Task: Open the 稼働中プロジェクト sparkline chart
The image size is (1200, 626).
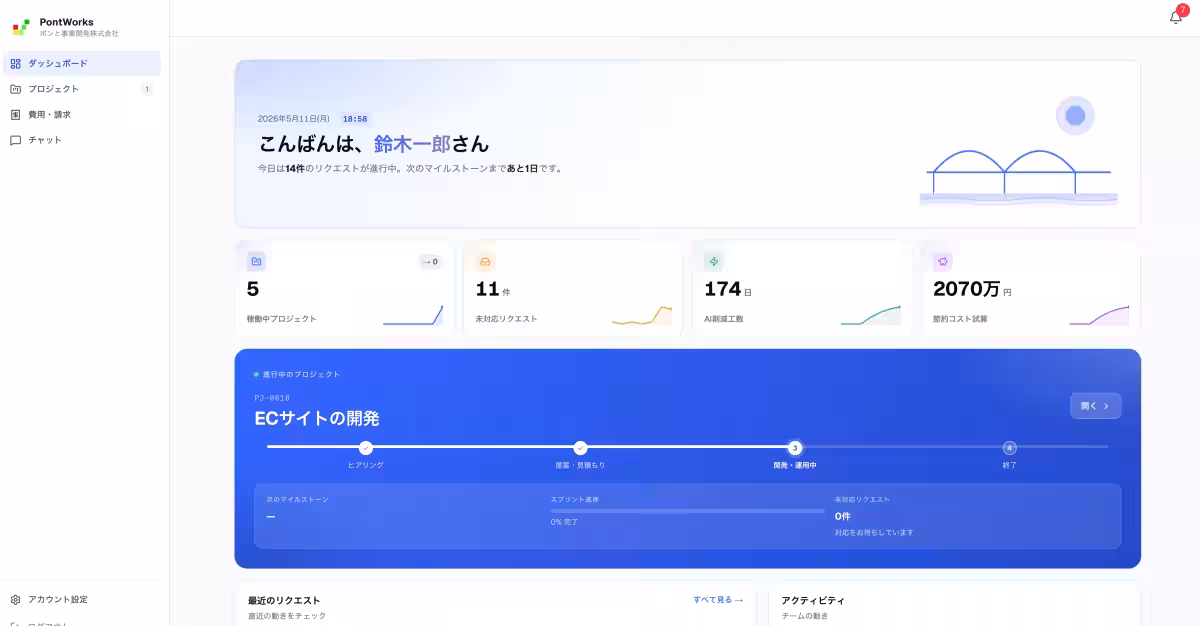Action: coord(413,315)
